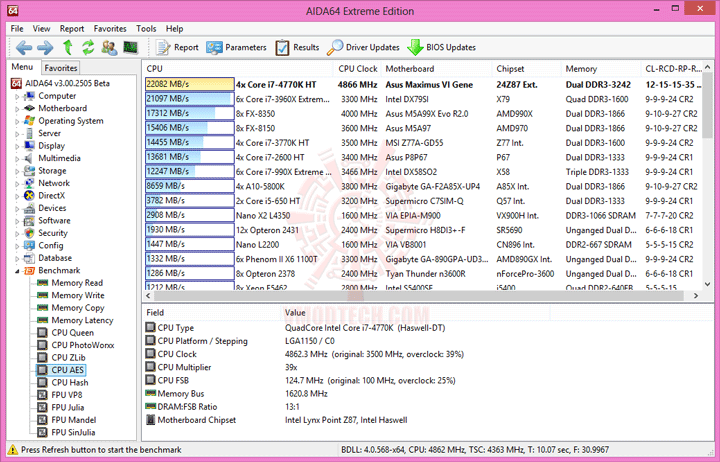Open the Help menu

tap(174, 28)
